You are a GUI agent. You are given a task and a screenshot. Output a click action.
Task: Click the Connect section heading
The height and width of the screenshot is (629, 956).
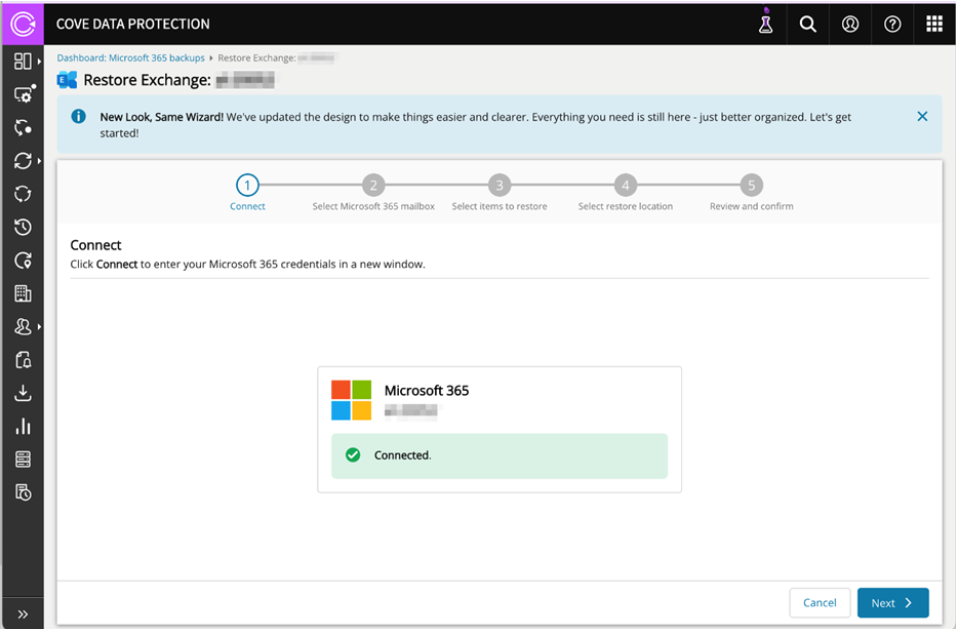coord(96,245)
